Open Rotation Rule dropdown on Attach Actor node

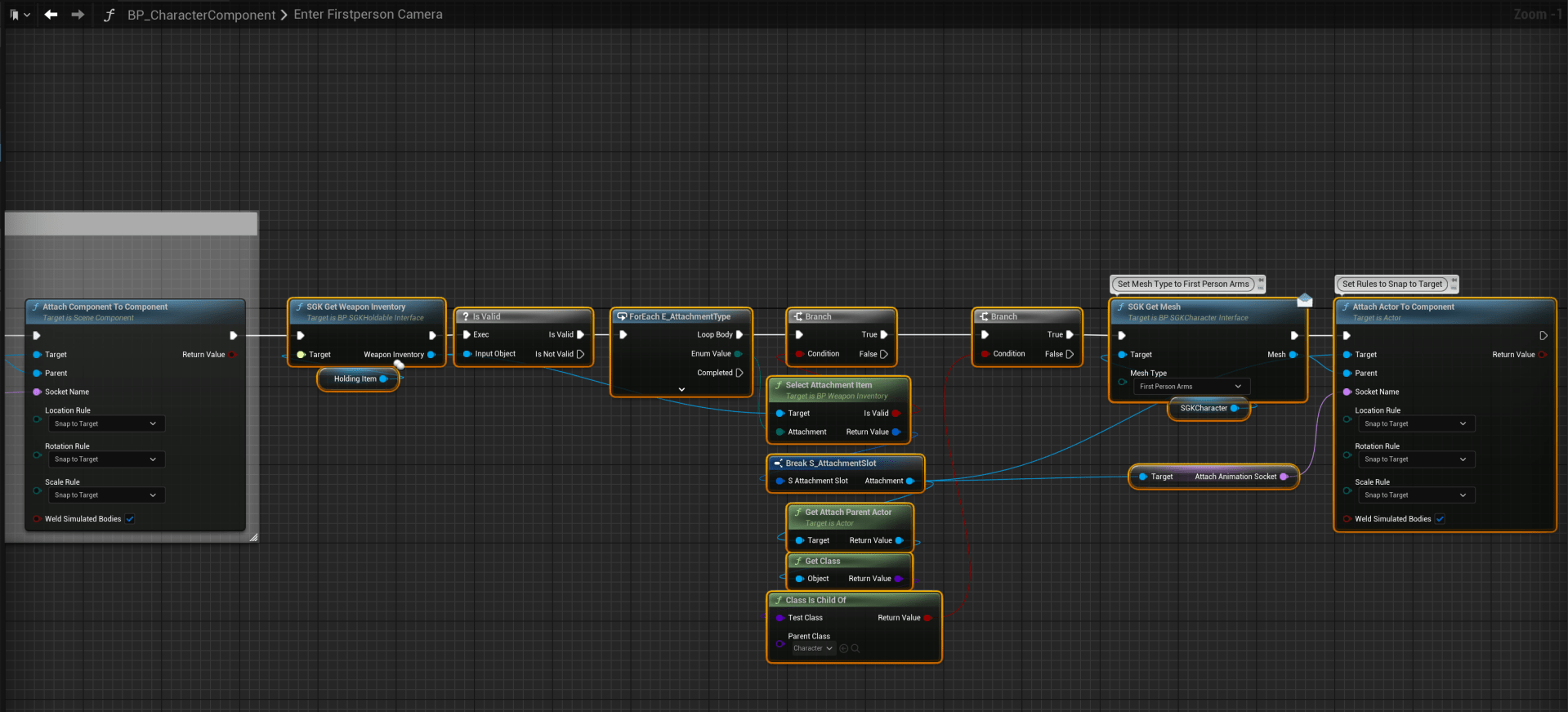click(1414, 459)
